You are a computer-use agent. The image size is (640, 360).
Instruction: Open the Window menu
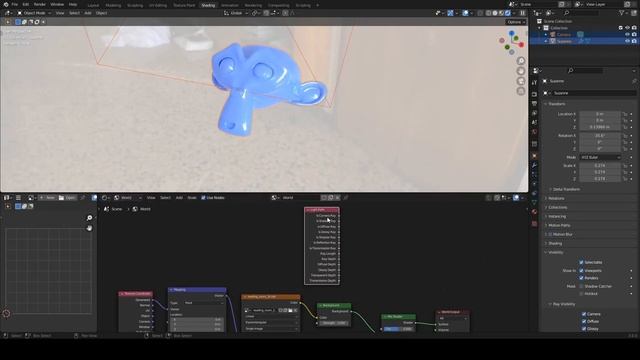pyautogui.click(x=57, y=4)
